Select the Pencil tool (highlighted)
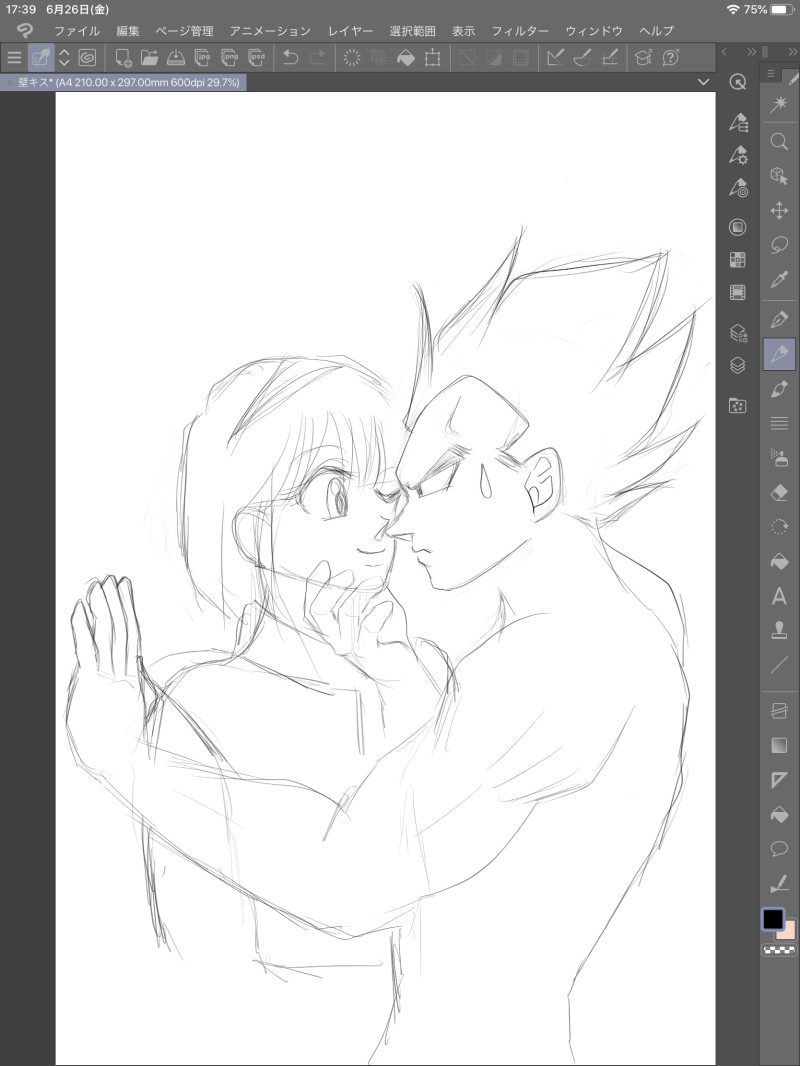This screenshot has height=1066, width=800. point(779,354)
